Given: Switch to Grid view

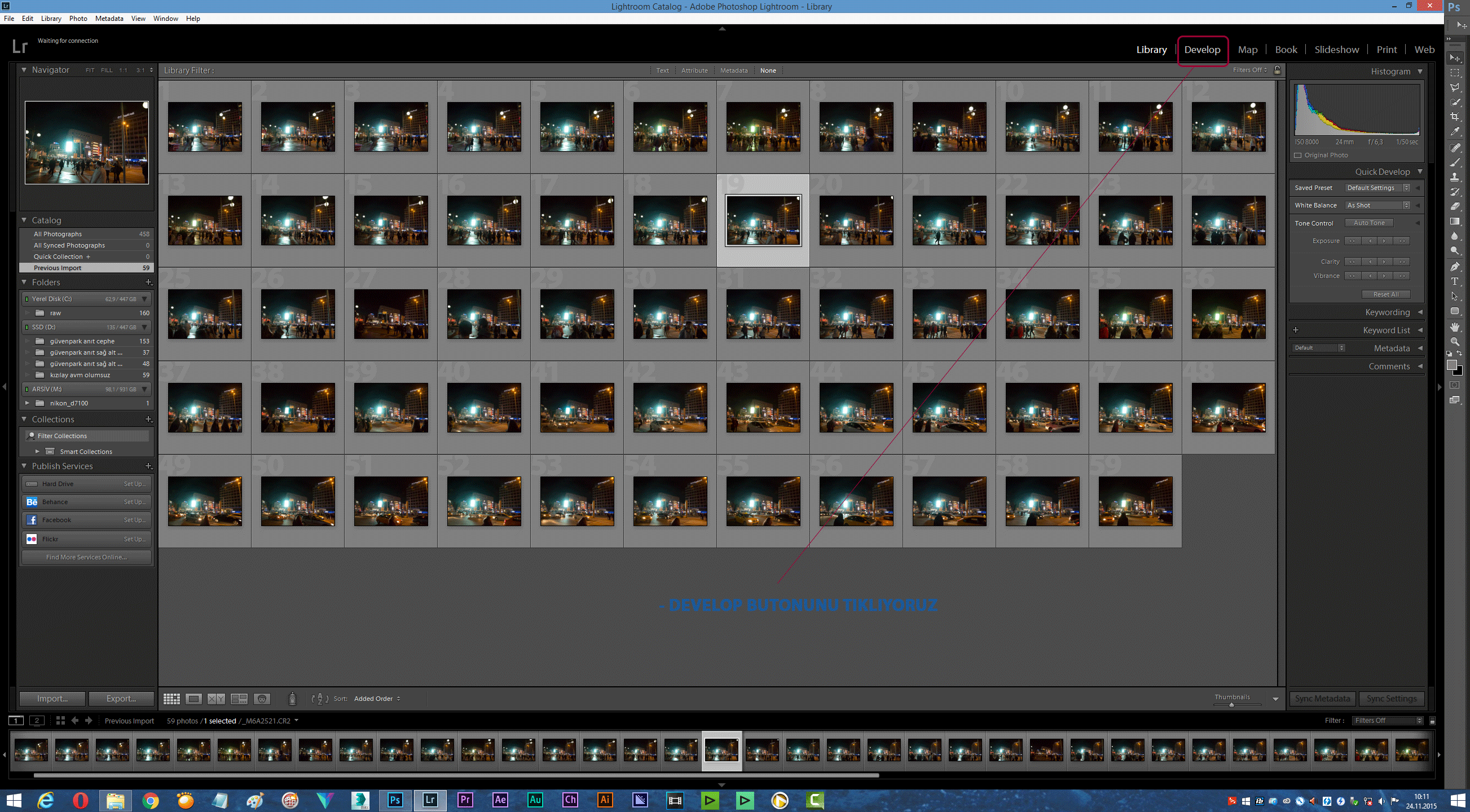Looking at the screenshot, I should tap(172, 699).
